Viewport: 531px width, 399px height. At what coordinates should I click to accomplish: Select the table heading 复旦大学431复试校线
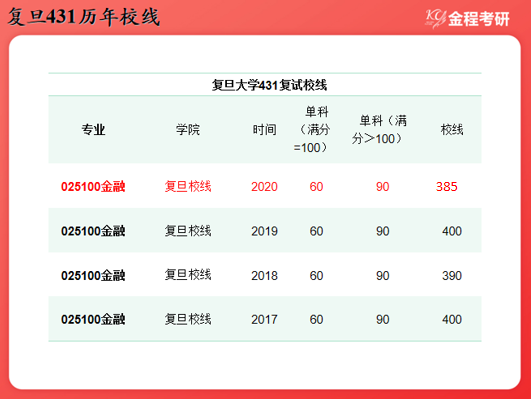(x=269, y=85)
